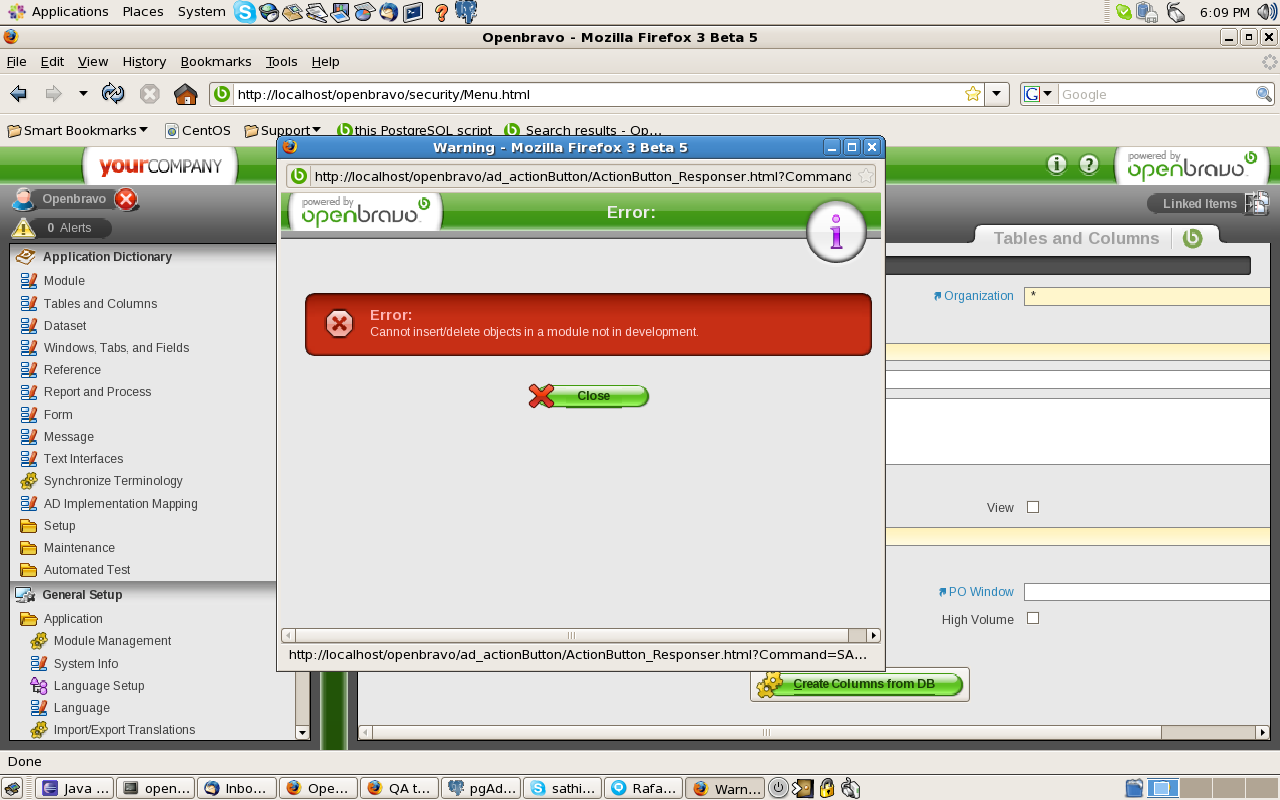1280x800 pixels.
Task: Open the History menu in Firefox
Action: [x=144, y=61]
